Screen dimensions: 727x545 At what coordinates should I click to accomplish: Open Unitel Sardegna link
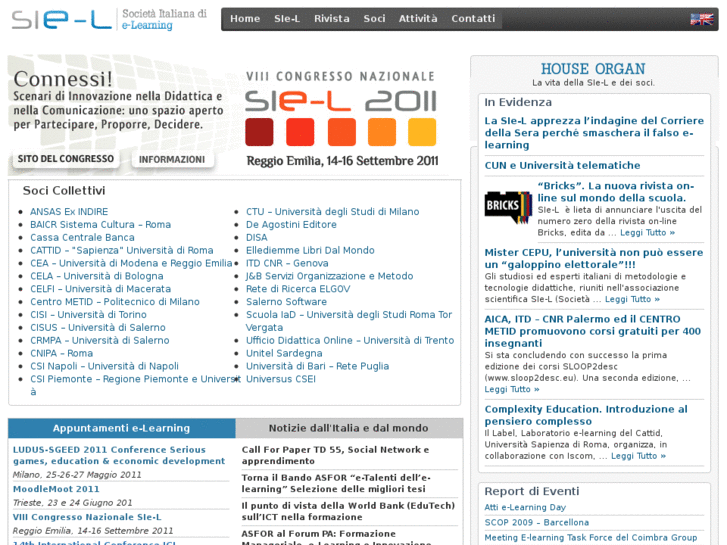tap(284, 353)
